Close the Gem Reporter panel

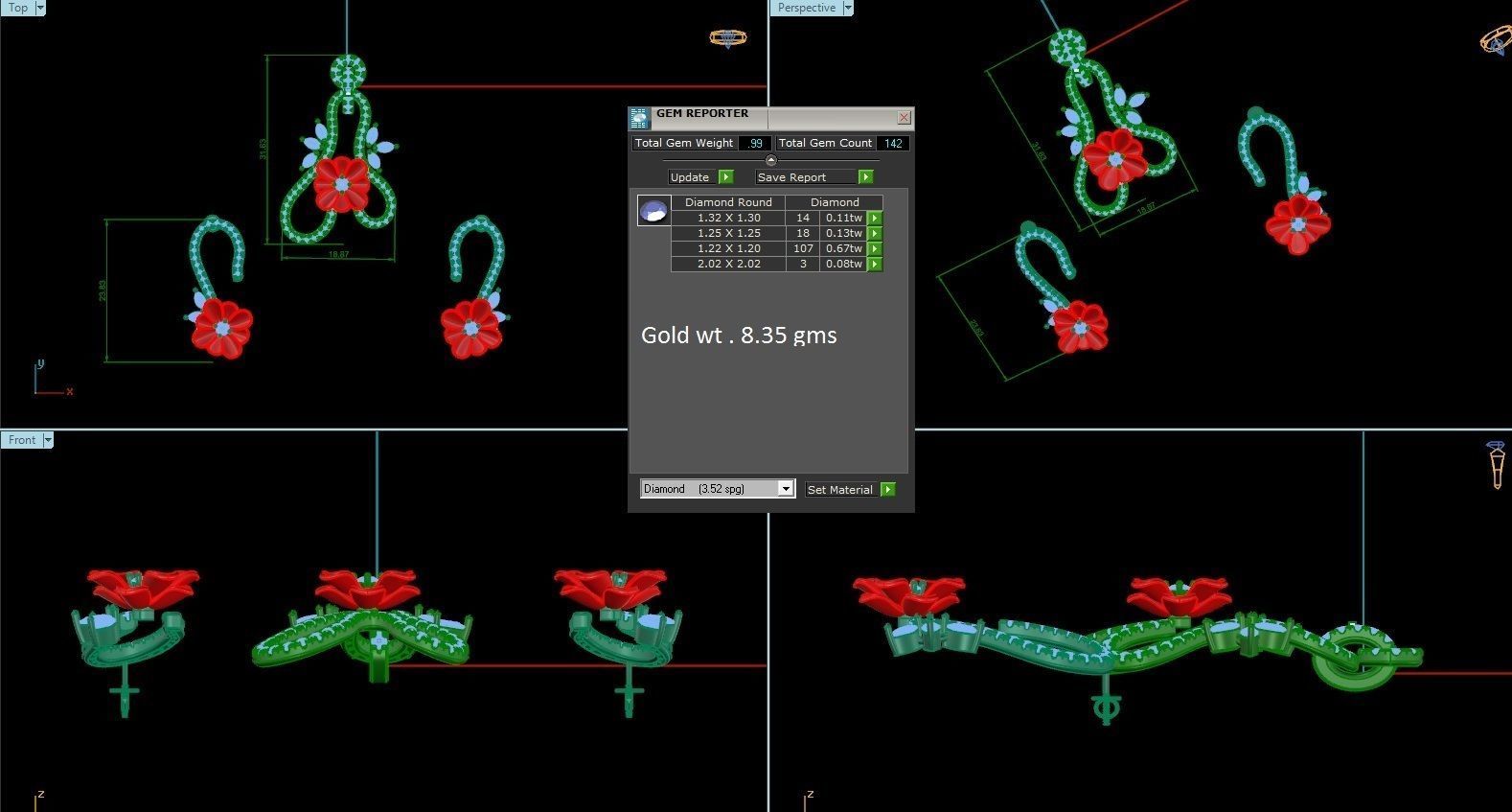click(904, 117)
